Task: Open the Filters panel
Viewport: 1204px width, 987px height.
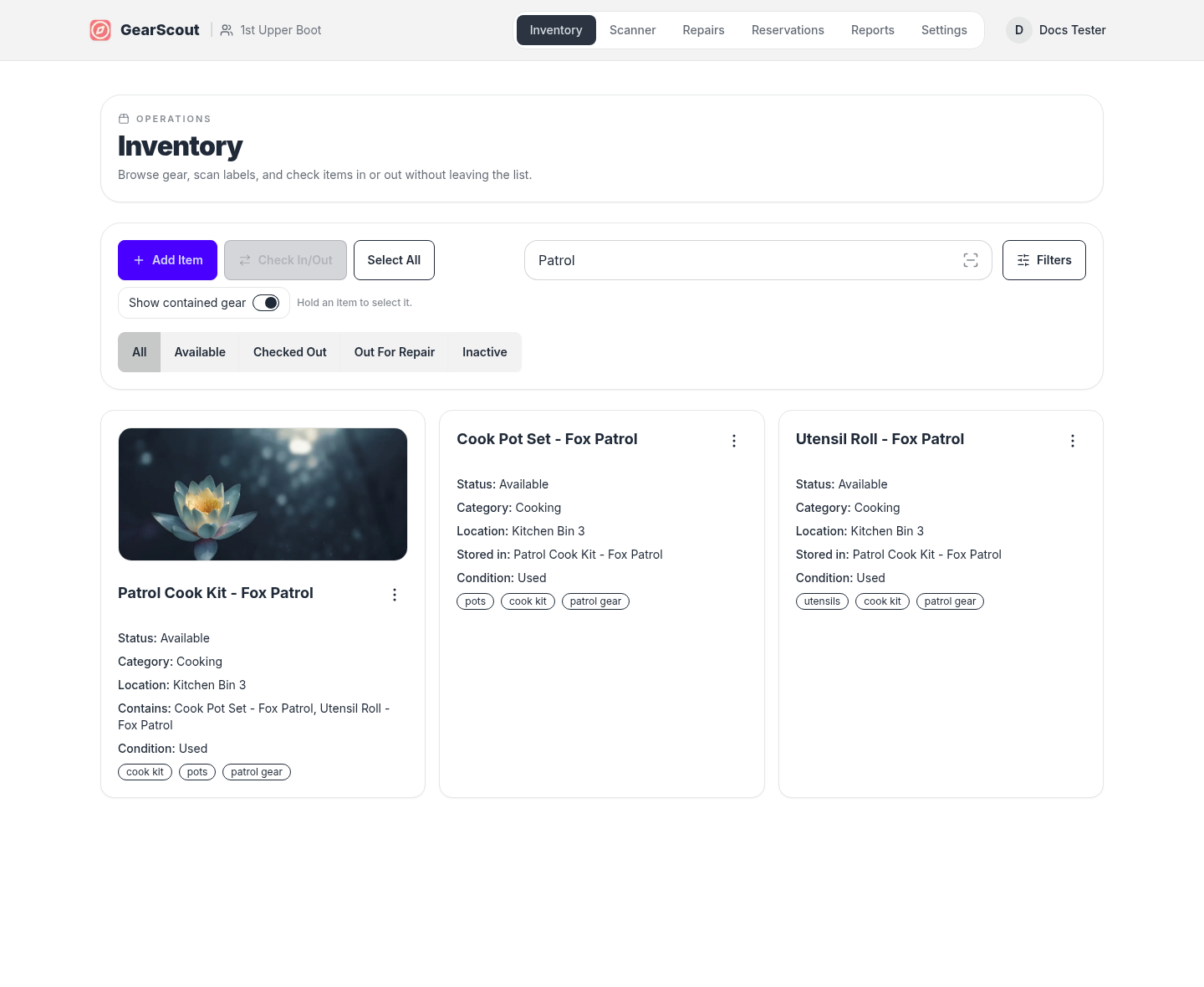Action: point(1043,260)
